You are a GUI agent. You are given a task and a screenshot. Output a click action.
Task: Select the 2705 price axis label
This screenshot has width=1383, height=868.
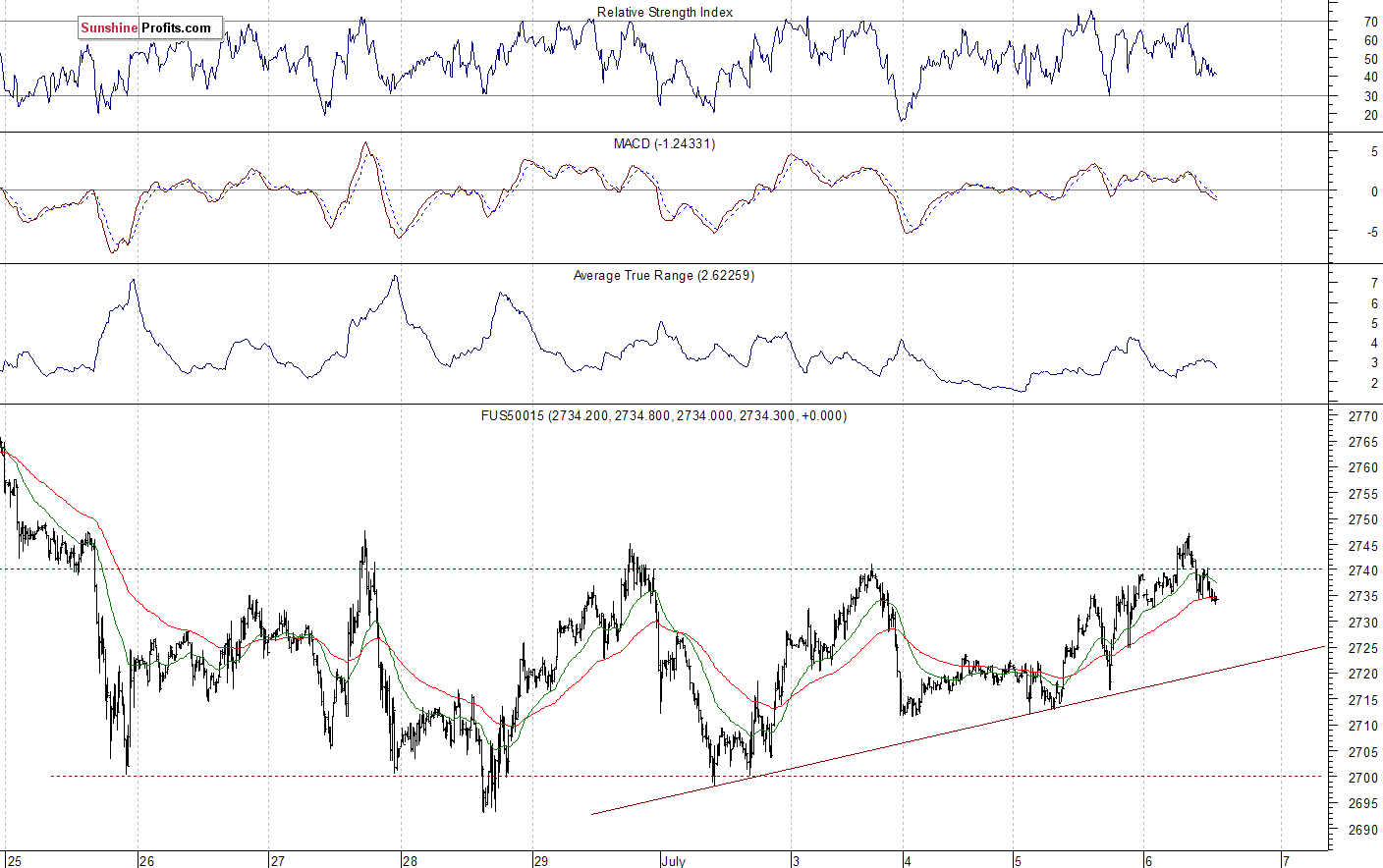click(x=1363, y=753)
